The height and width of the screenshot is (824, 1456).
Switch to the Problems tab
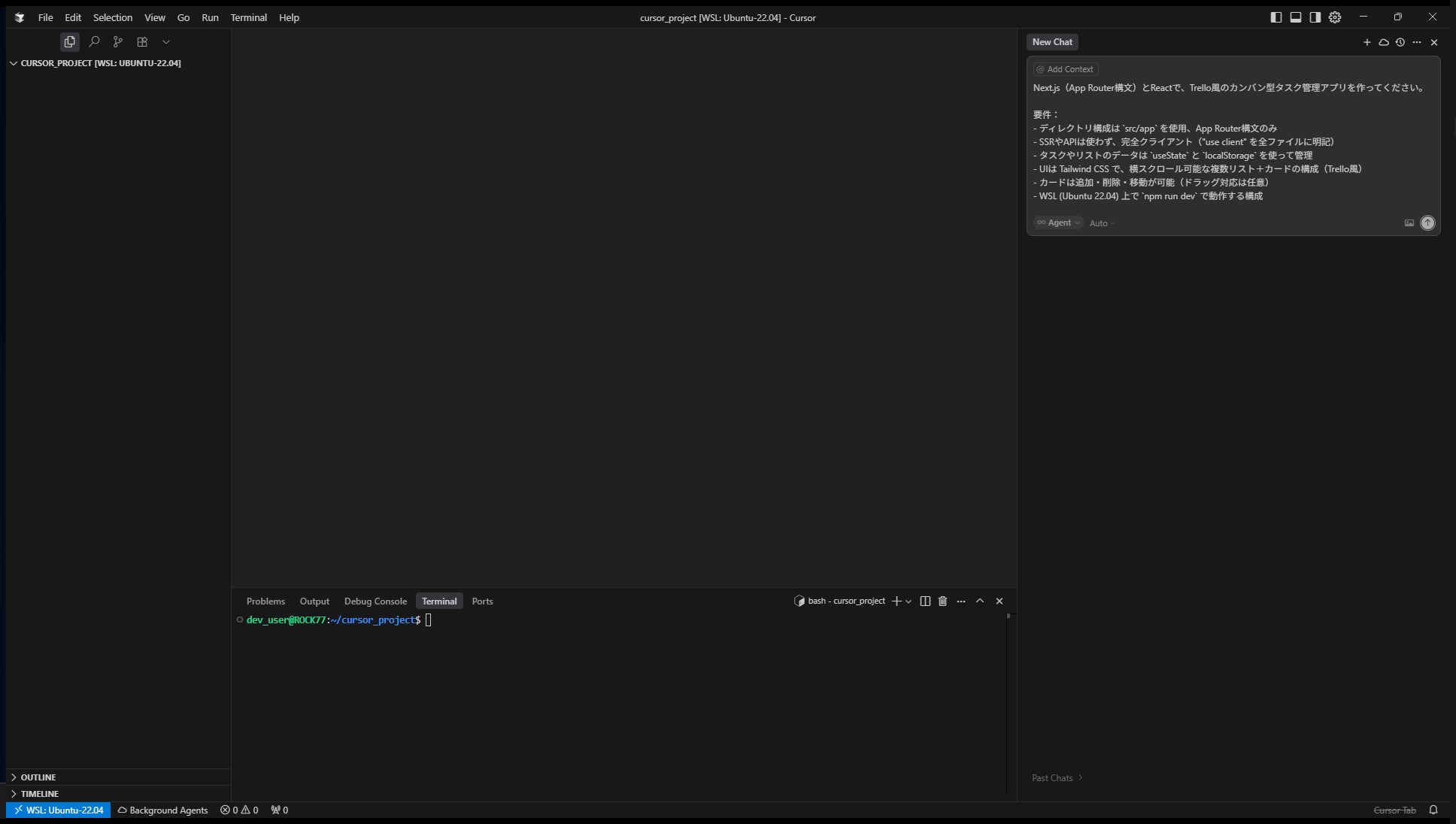click(x=265, y=601)
